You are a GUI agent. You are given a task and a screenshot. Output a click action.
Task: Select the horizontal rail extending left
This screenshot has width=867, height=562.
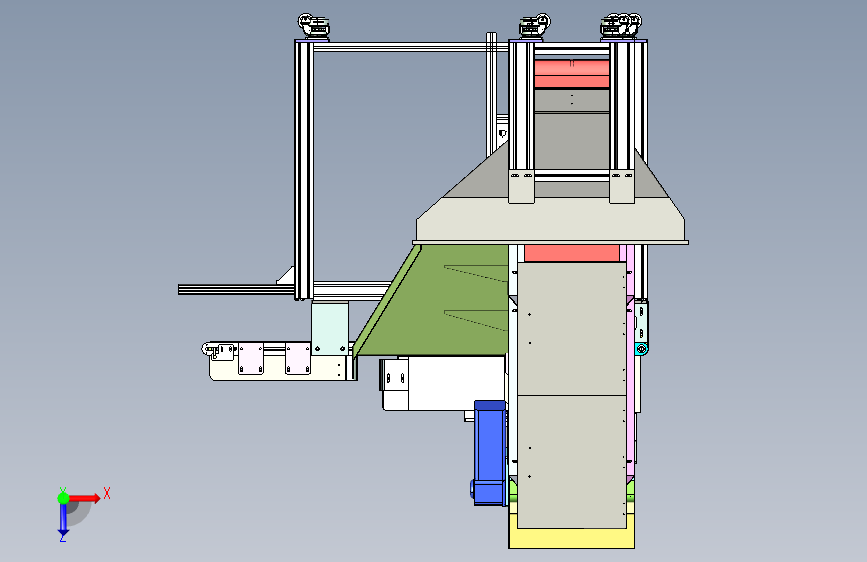click(236, 289)
